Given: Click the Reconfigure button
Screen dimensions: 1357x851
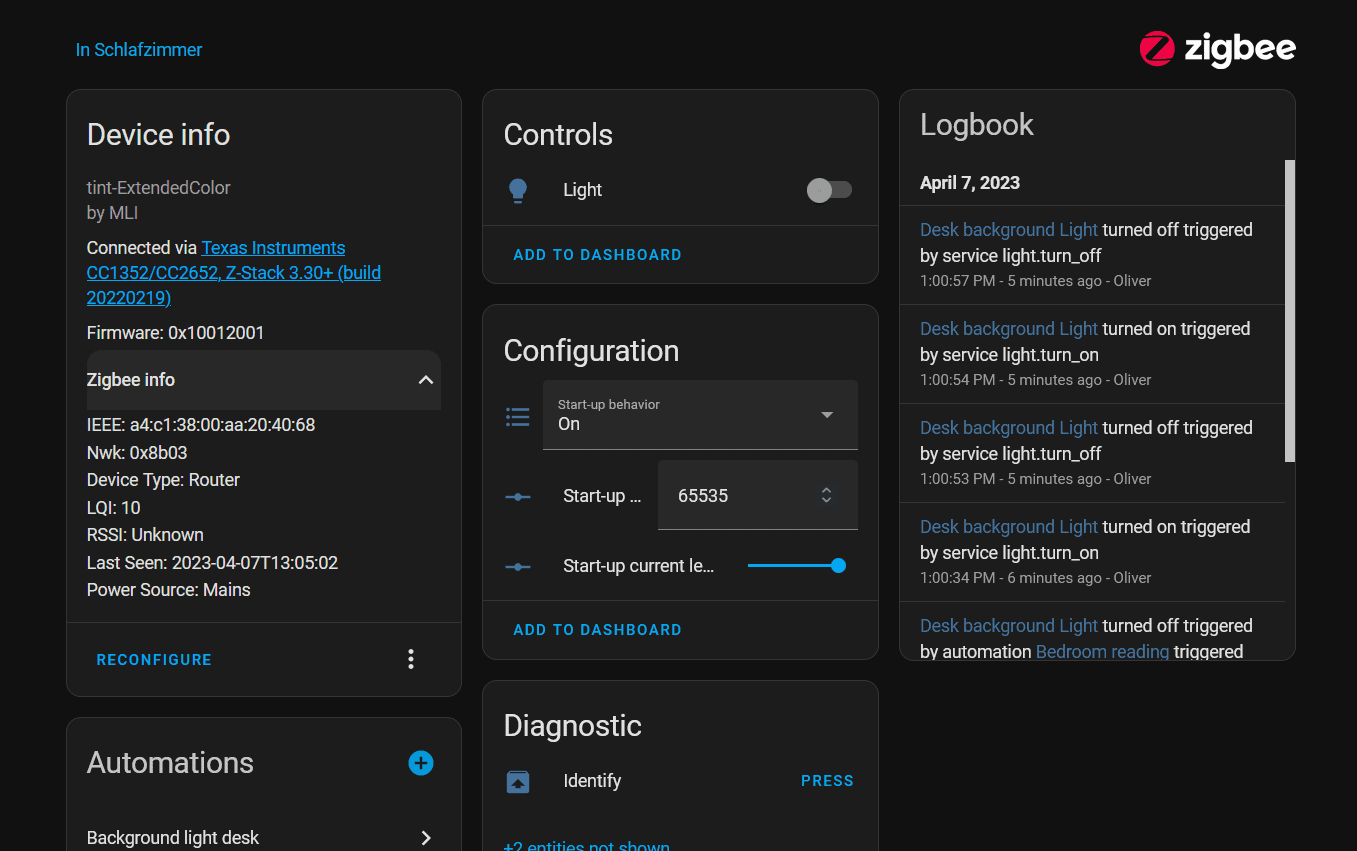Looking at the screenshot, I should click(x=154, y=660).
